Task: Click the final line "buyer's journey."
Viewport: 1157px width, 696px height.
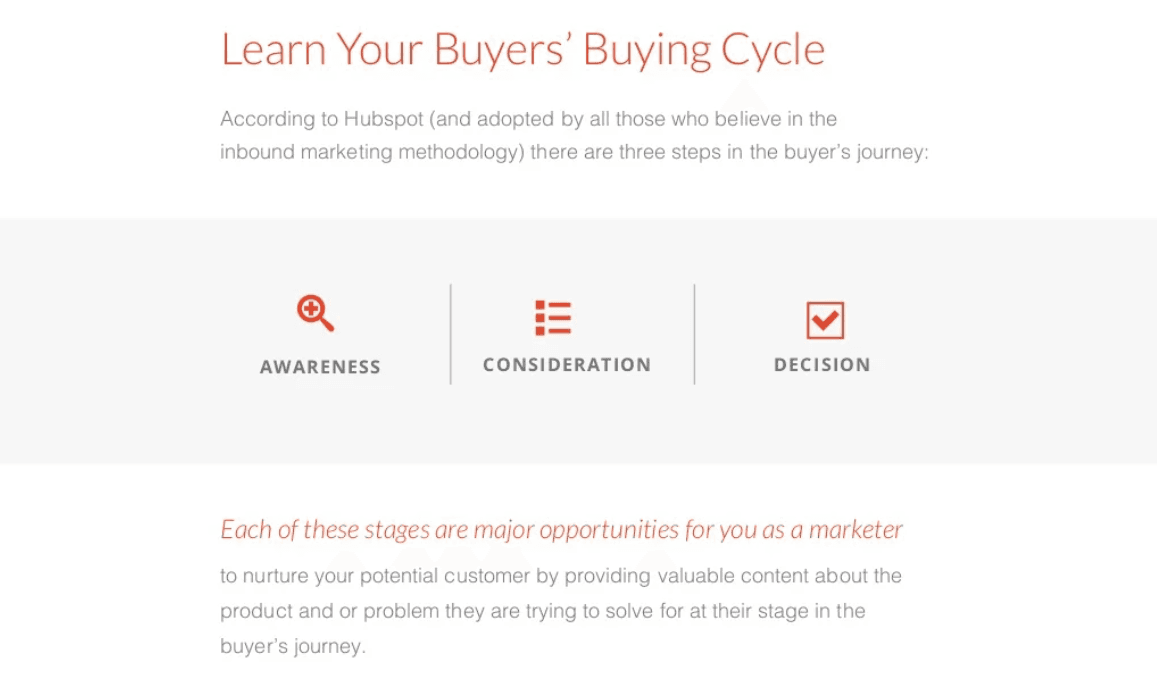Action: 293,646
